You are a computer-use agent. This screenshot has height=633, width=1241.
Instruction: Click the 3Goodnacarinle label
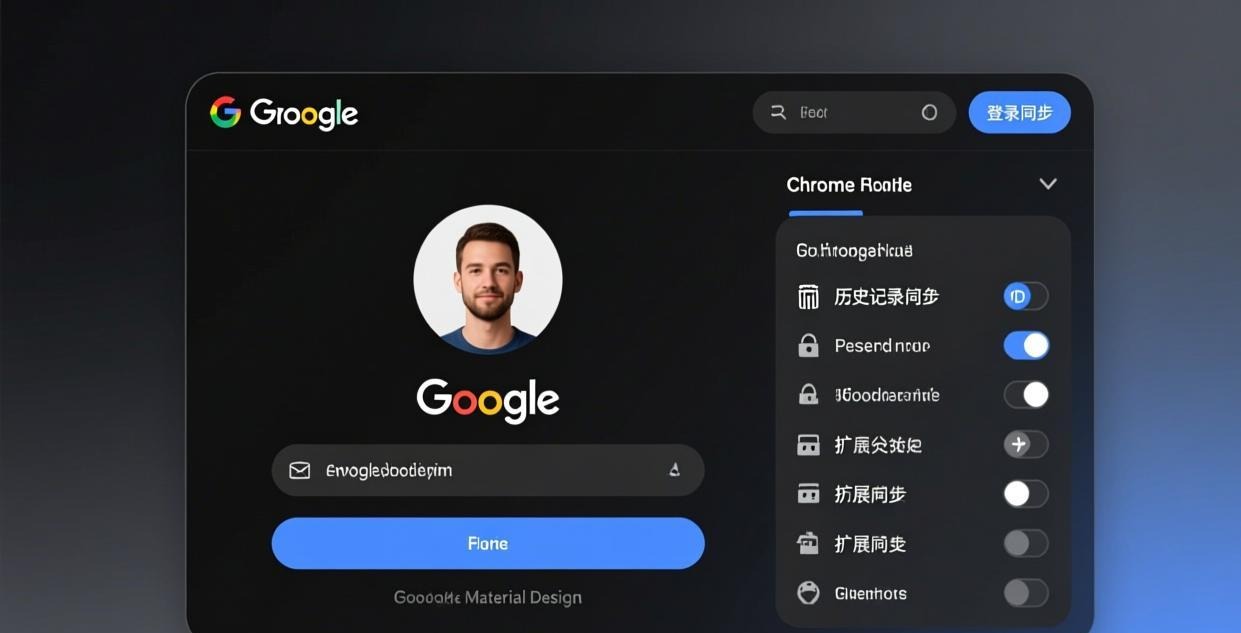pyautogui.click(x=887, y=395)
